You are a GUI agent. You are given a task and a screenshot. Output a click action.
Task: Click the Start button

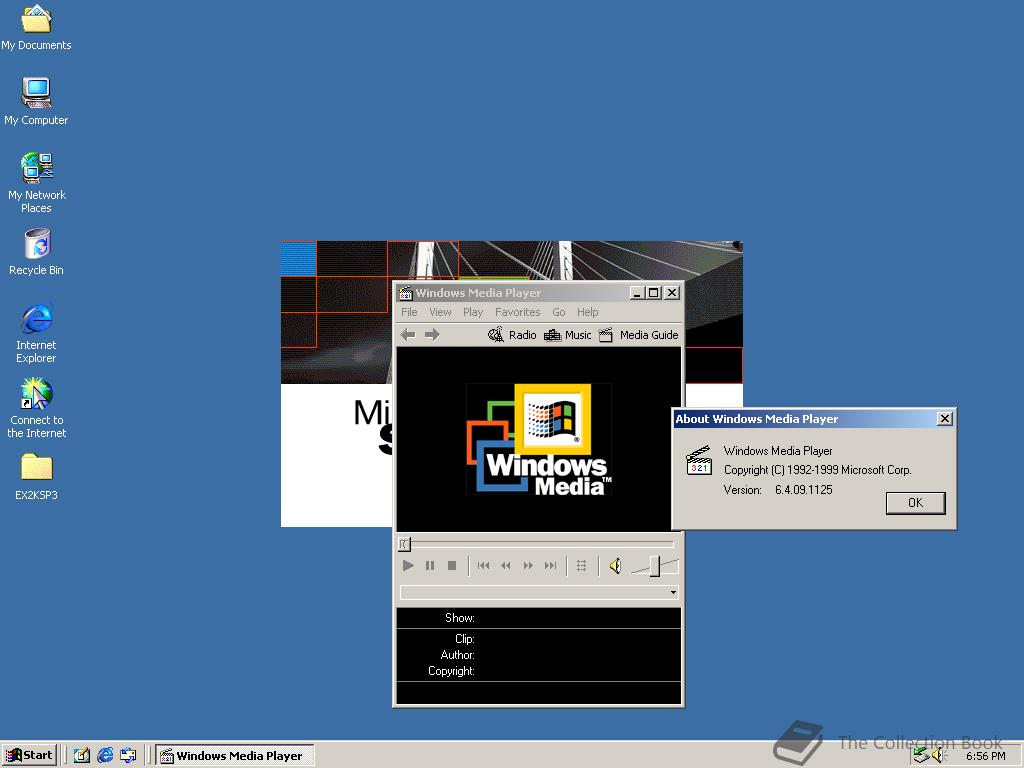point(29,756)
